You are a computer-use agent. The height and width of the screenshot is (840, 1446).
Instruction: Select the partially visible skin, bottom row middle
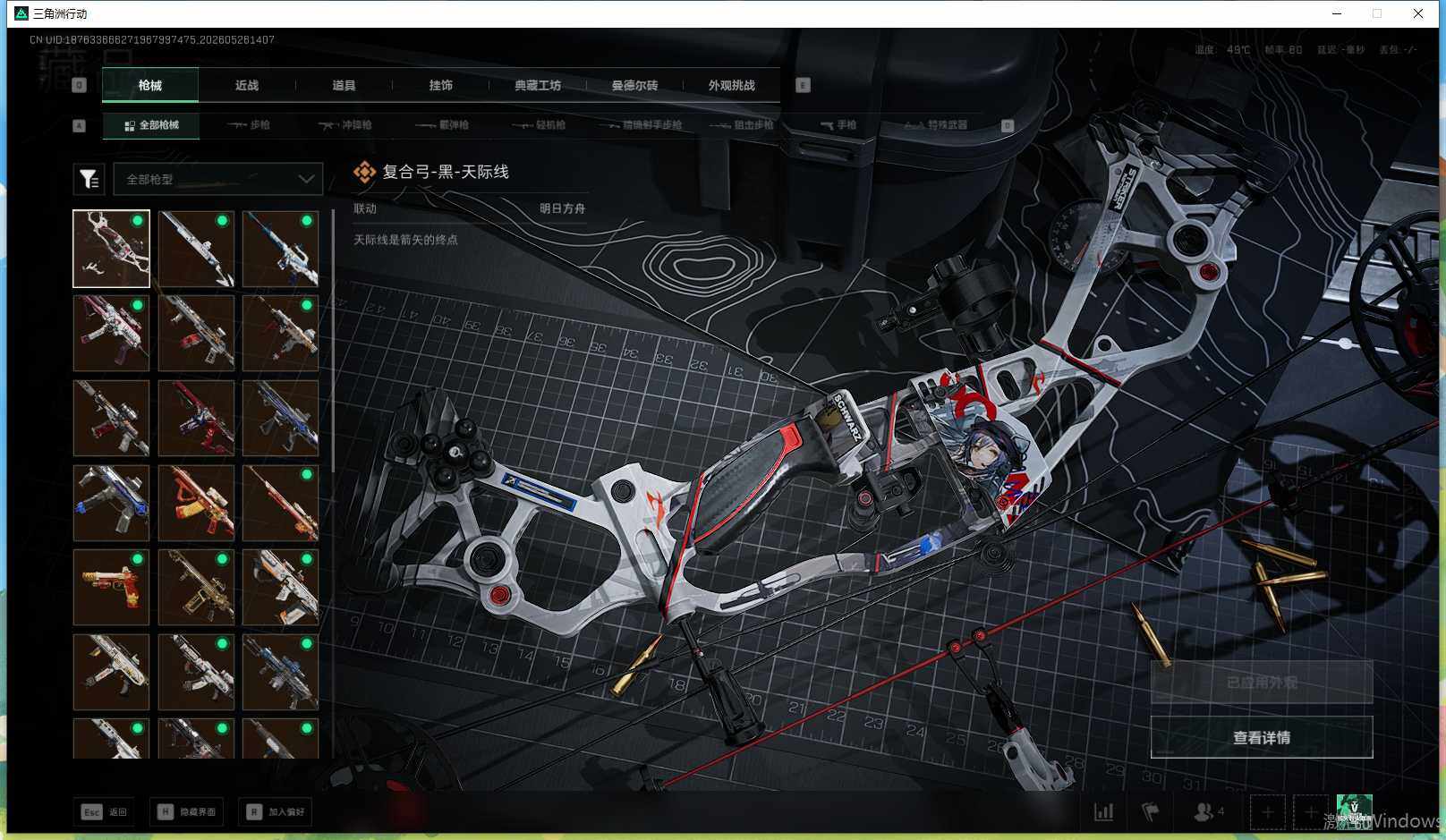(x=196, y=739)
